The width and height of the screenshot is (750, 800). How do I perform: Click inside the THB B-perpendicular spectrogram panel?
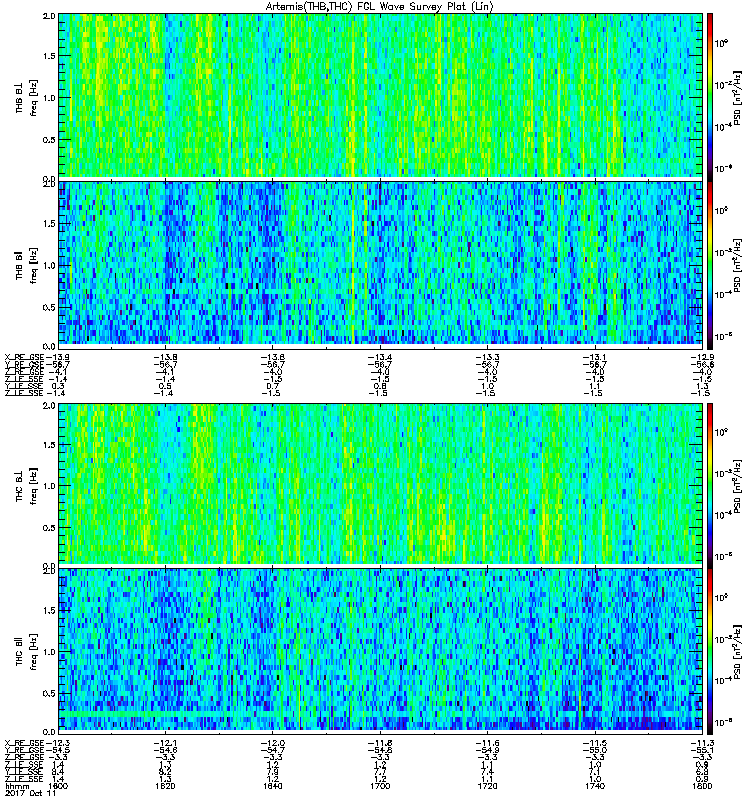tap(381, 95)
